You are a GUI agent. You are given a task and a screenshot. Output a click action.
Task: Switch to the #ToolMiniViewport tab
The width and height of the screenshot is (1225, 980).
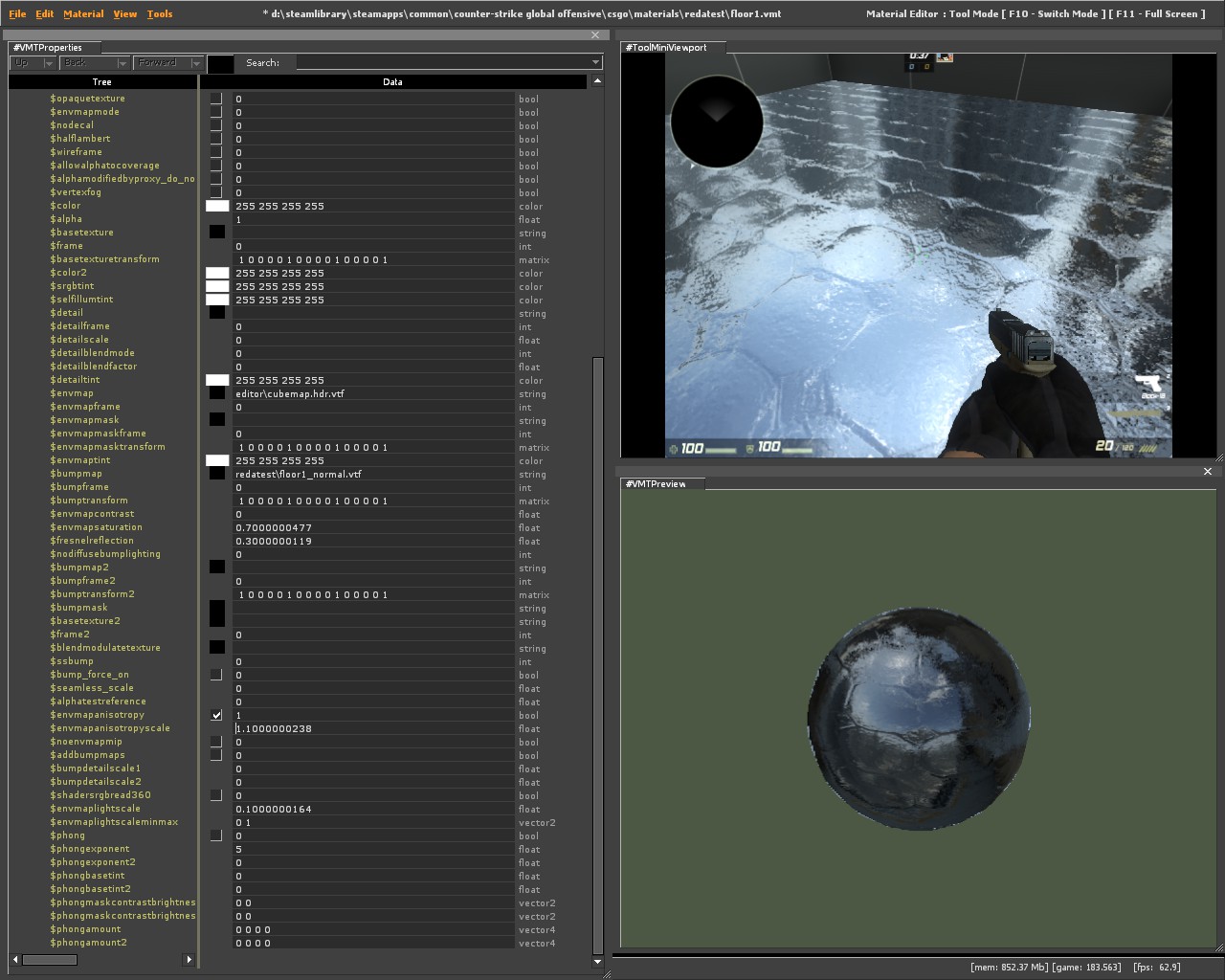click(667, 48)
